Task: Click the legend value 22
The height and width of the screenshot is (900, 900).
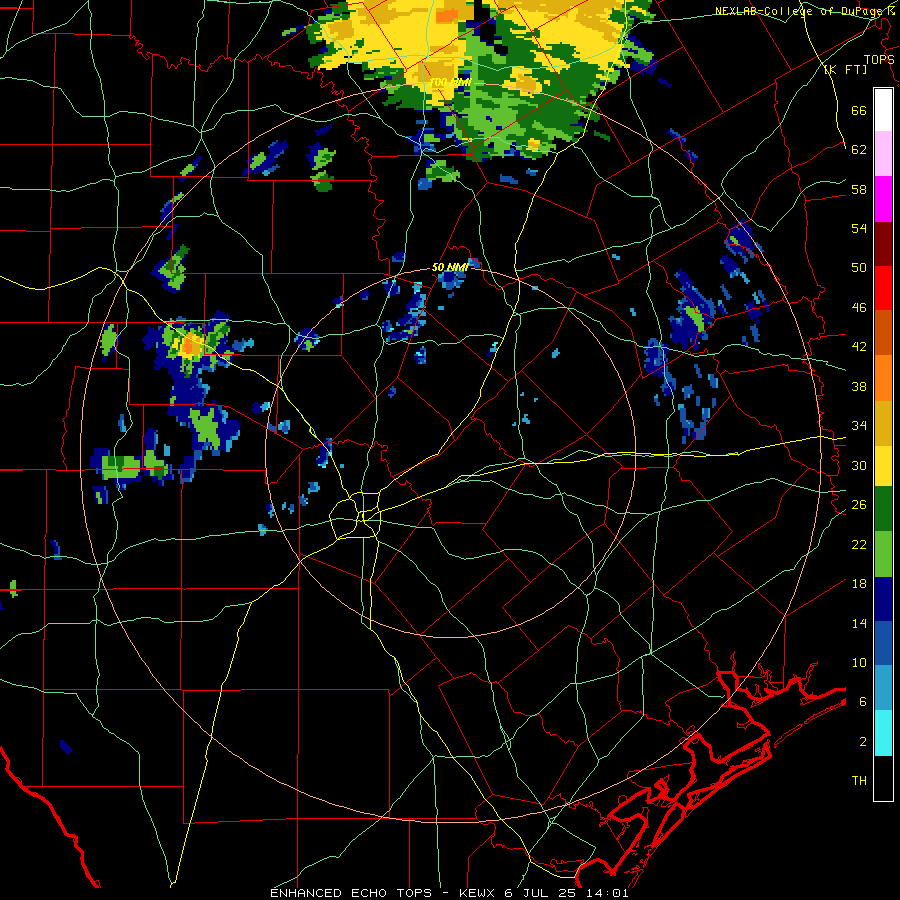Action: pyautogui.click(x=859, y=544)
